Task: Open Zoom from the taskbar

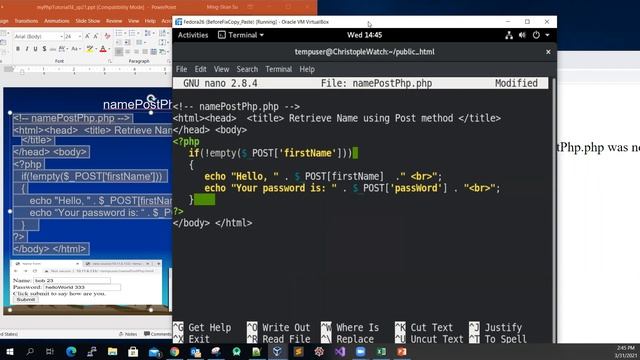Action: [360, 351]
